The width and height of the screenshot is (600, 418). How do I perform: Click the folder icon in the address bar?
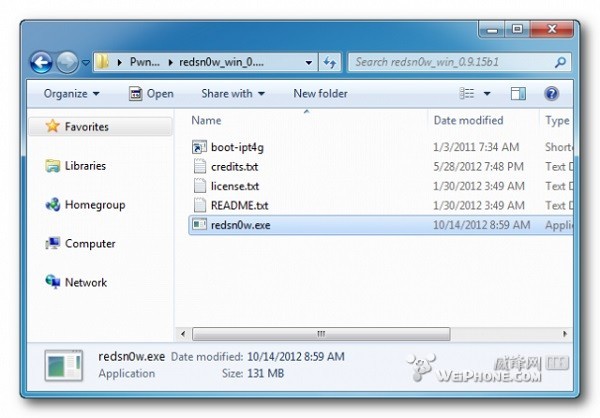point(103,62)
